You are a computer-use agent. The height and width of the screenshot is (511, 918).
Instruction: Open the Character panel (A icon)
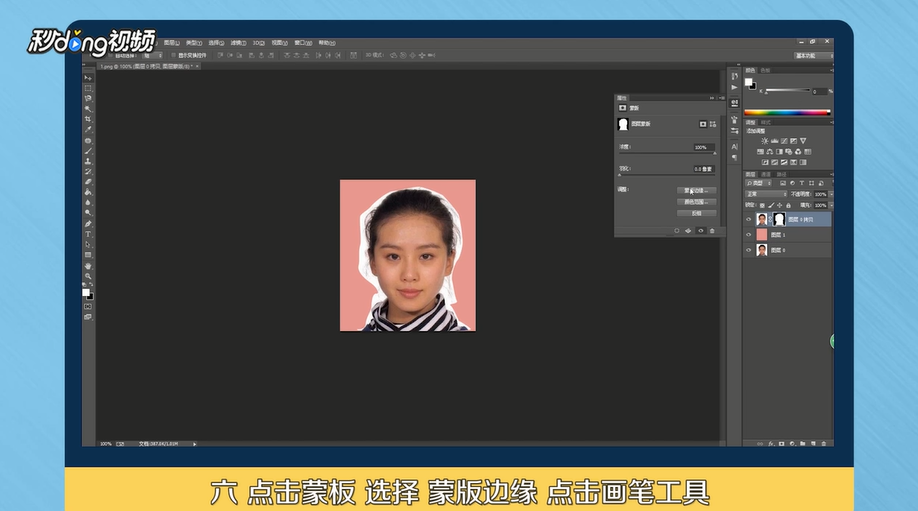click(735, 147)
